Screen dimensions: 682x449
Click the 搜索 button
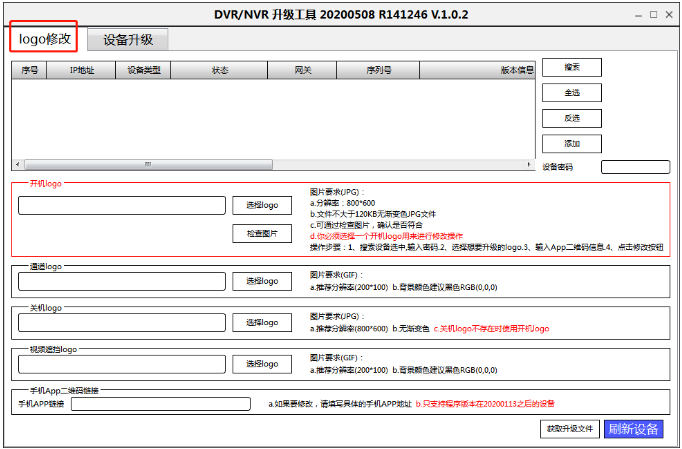pyautogui.click(x=572, y=67)
